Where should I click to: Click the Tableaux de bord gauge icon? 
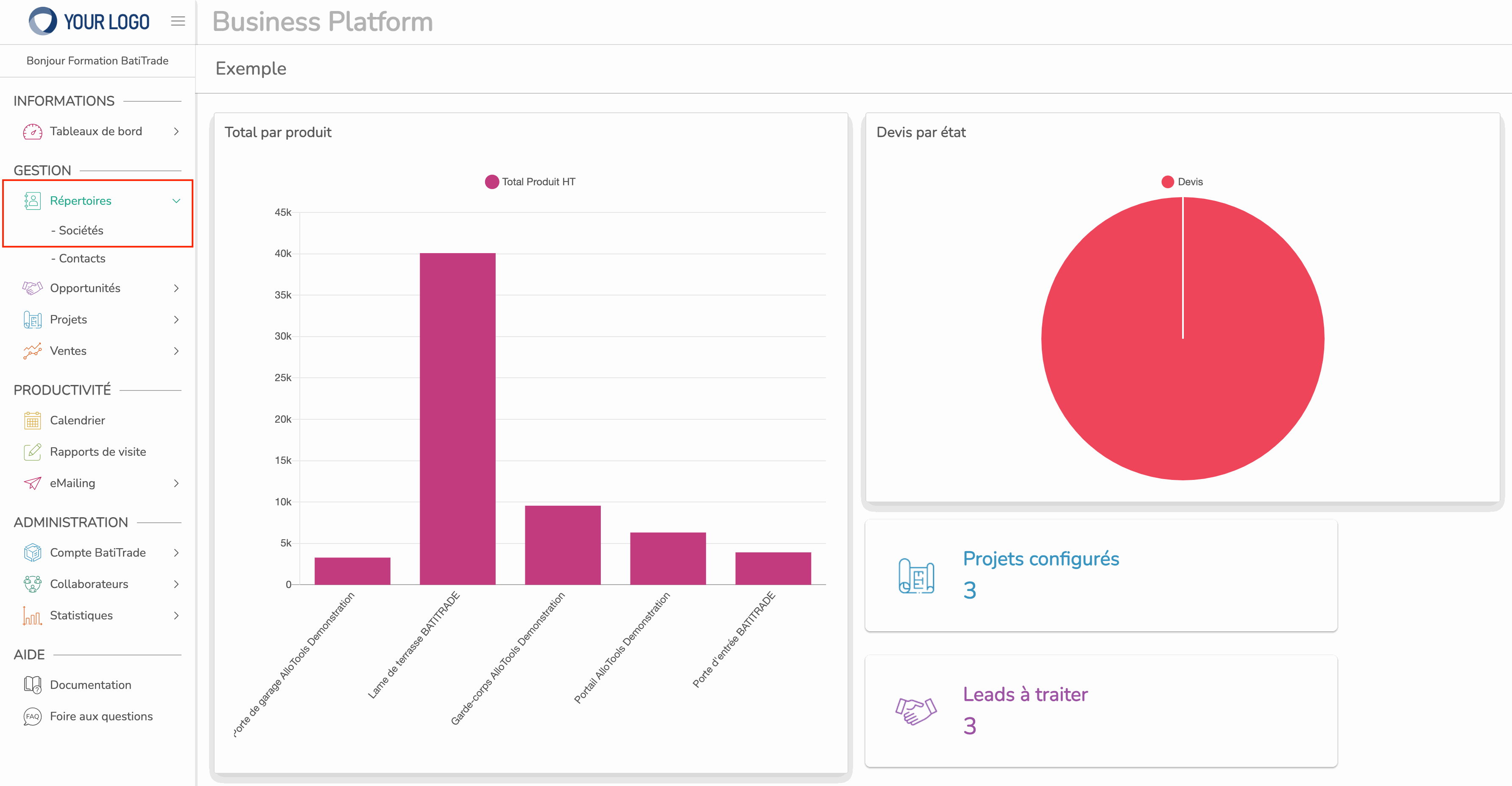[32, 131]
